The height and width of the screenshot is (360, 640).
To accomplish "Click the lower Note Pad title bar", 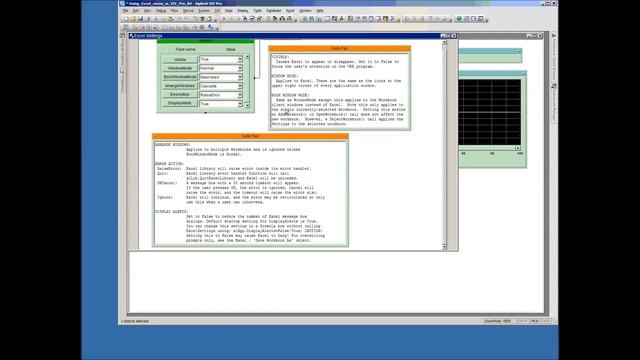I will click(250, 136).
